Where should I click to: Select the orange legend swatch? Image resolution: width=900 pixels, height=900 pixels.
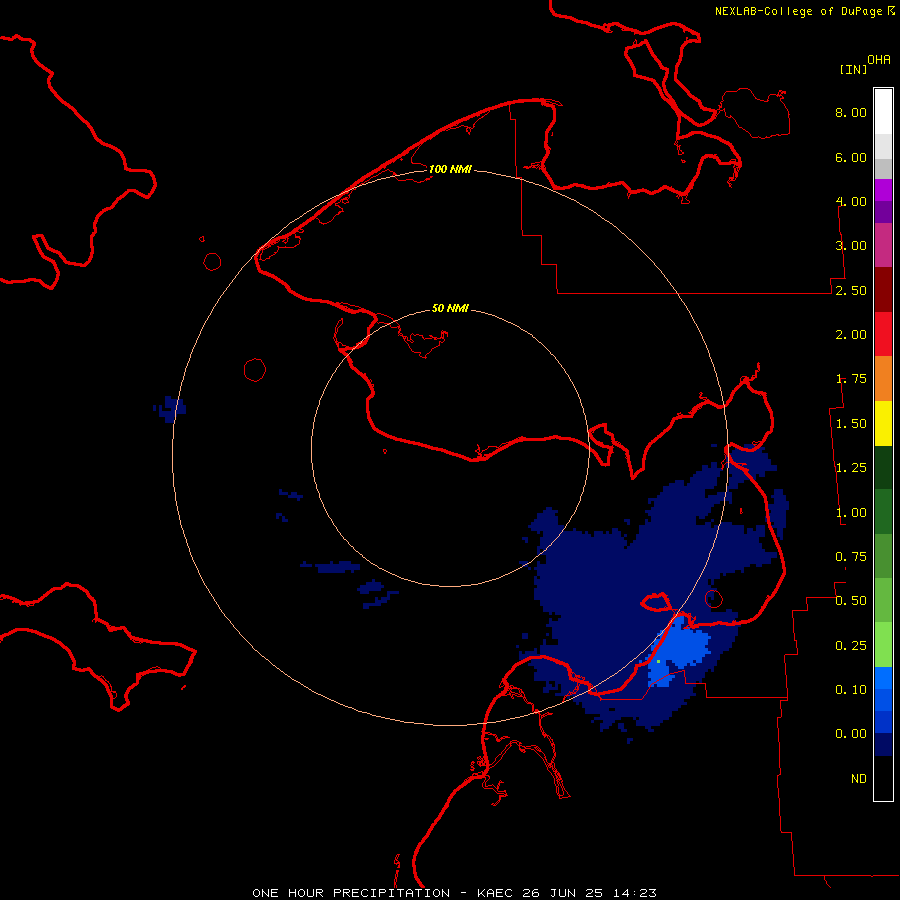[883, 378]
